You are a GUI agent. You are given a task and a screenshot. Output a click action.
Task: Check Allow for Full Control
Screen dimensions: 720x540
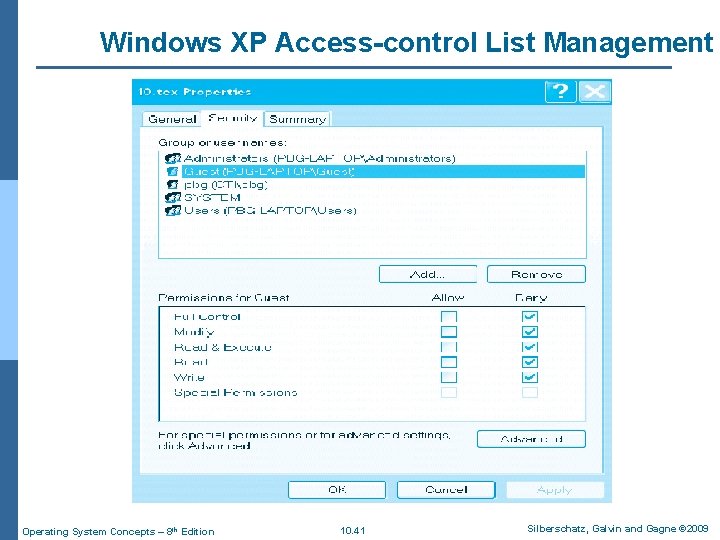click(x=449, y=317)
